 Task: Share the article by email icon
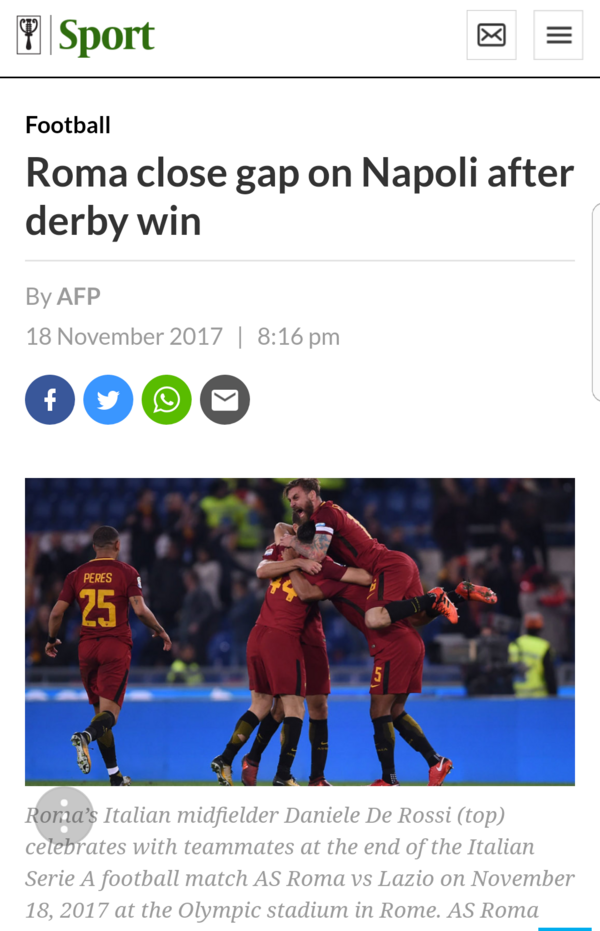(225, 400)
